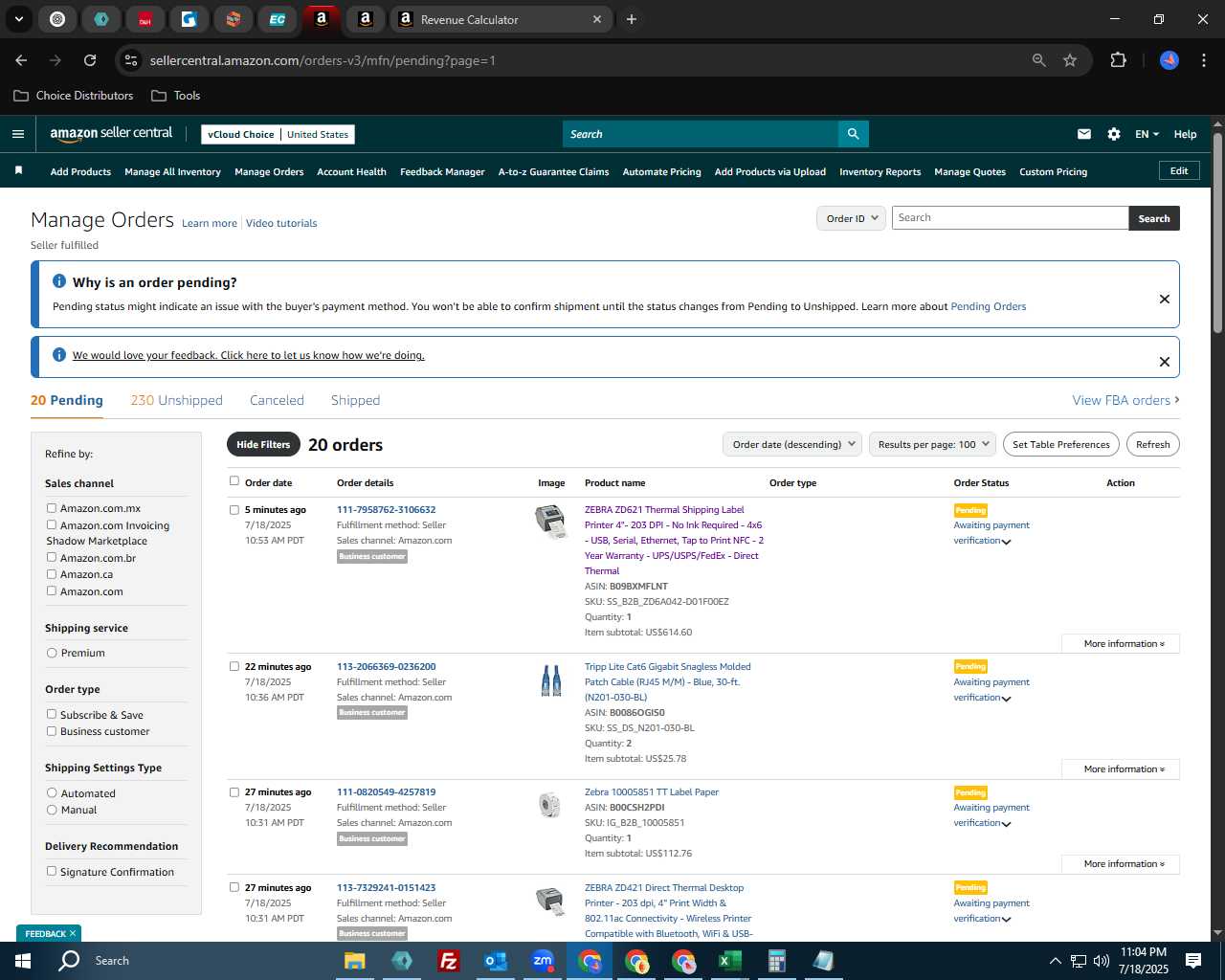This screenshot has width=1225, height=980.
Task: Click the browser reload icon
Action: tap(90, 60)
